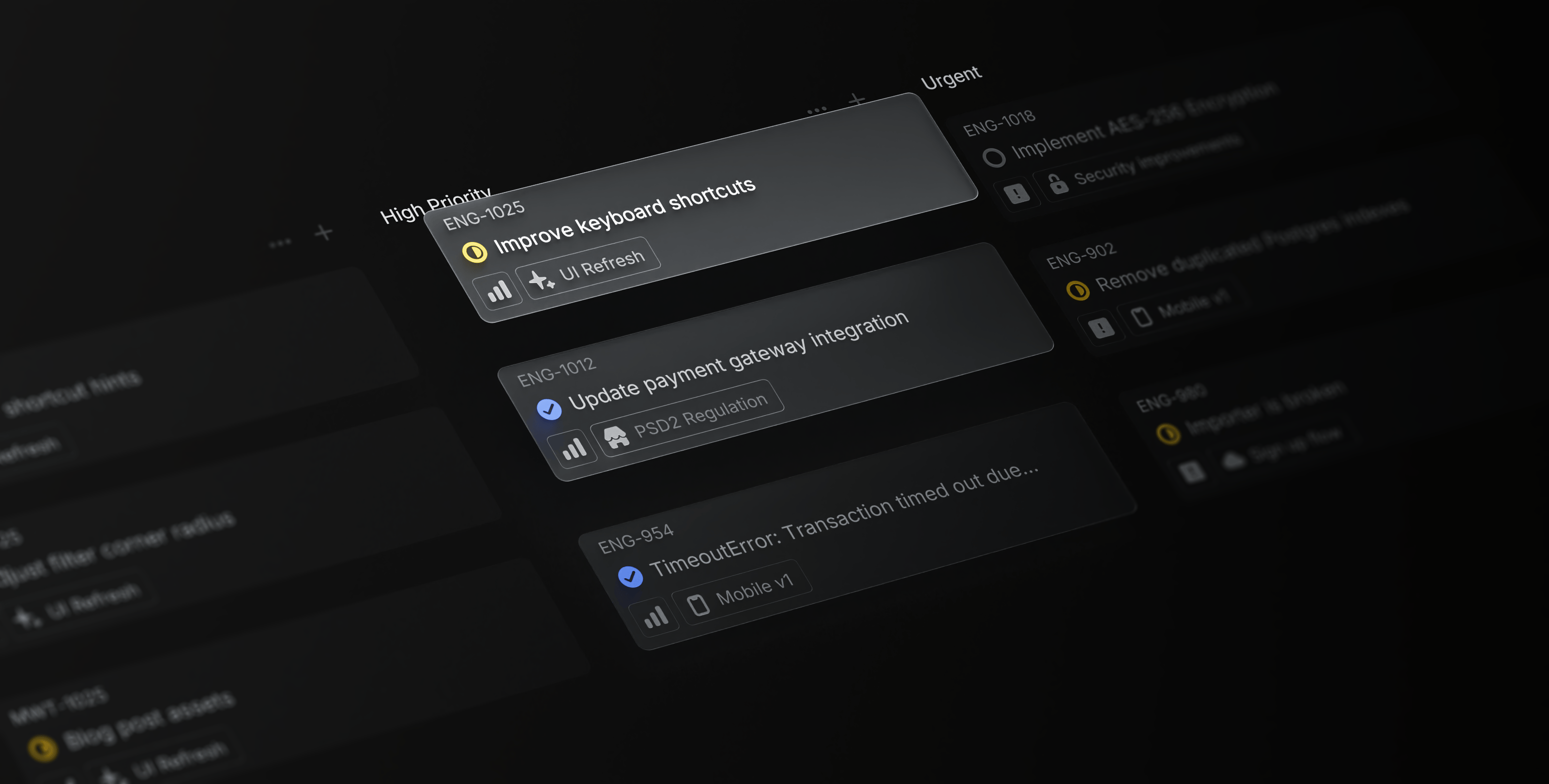Add an issue to the left column
The image size is (1549, 784).
[323, 232]
